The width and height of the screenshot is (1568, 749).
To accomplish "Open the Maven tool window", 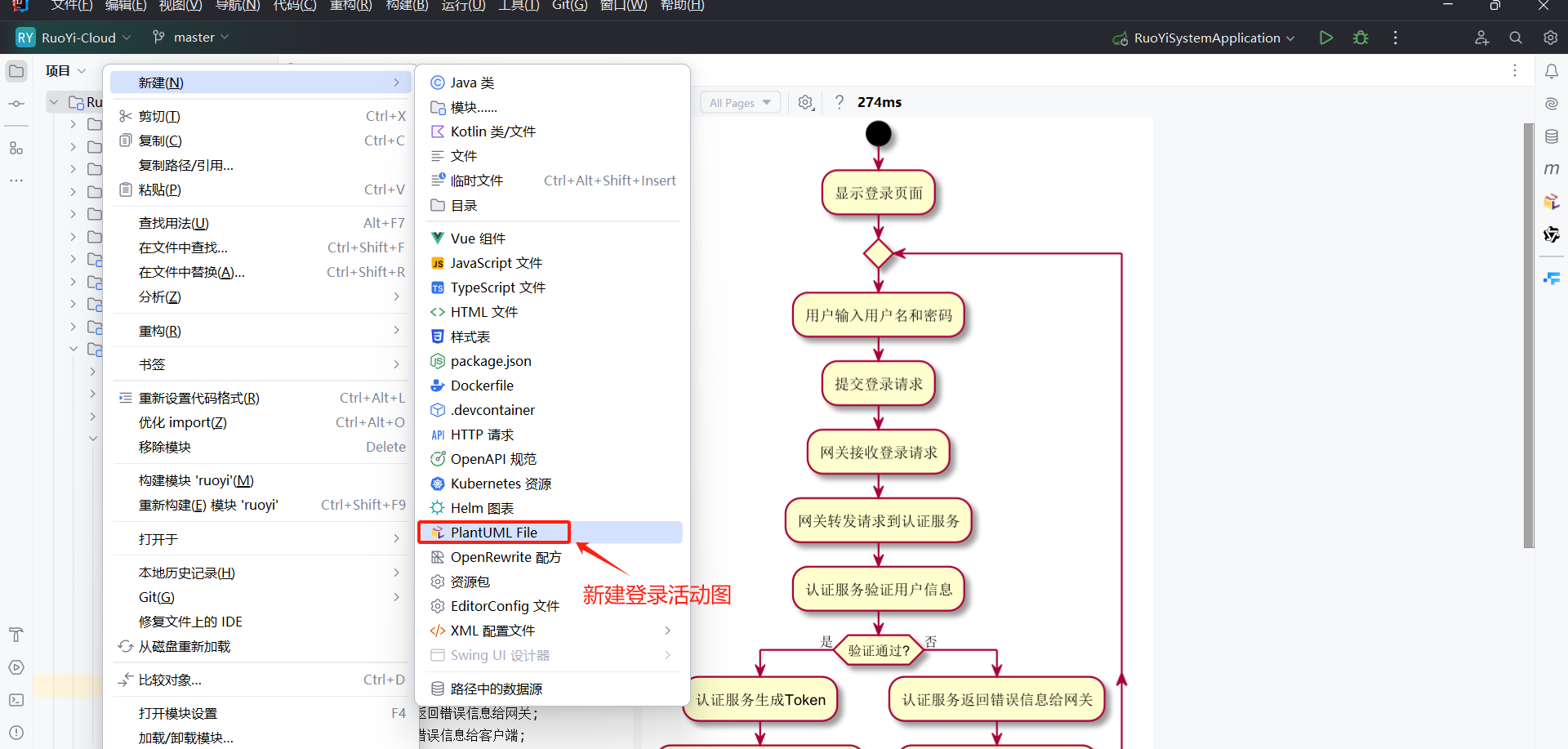I will tap(1552, 169).
